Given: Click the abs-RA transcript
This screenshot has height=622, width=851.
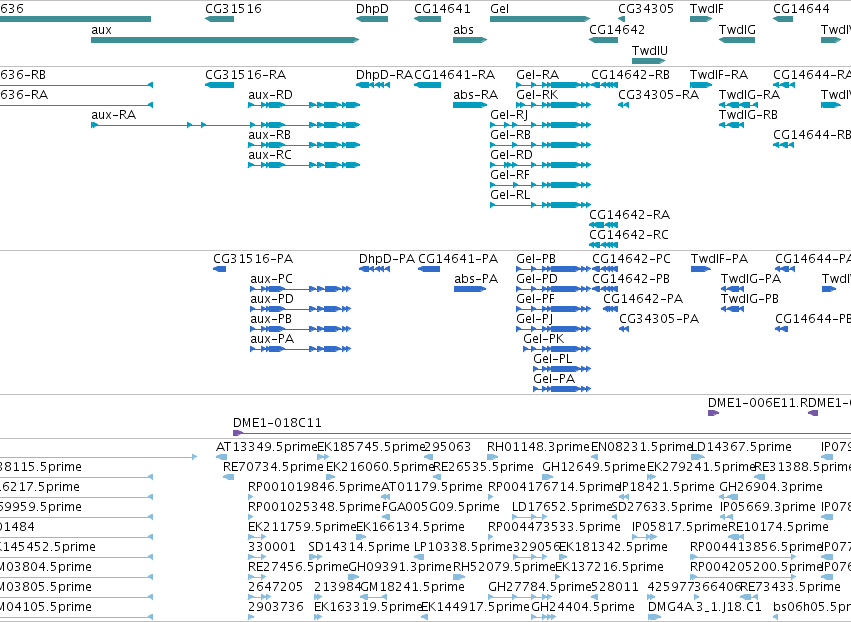Looking at the screenshot, I should 470,105.
